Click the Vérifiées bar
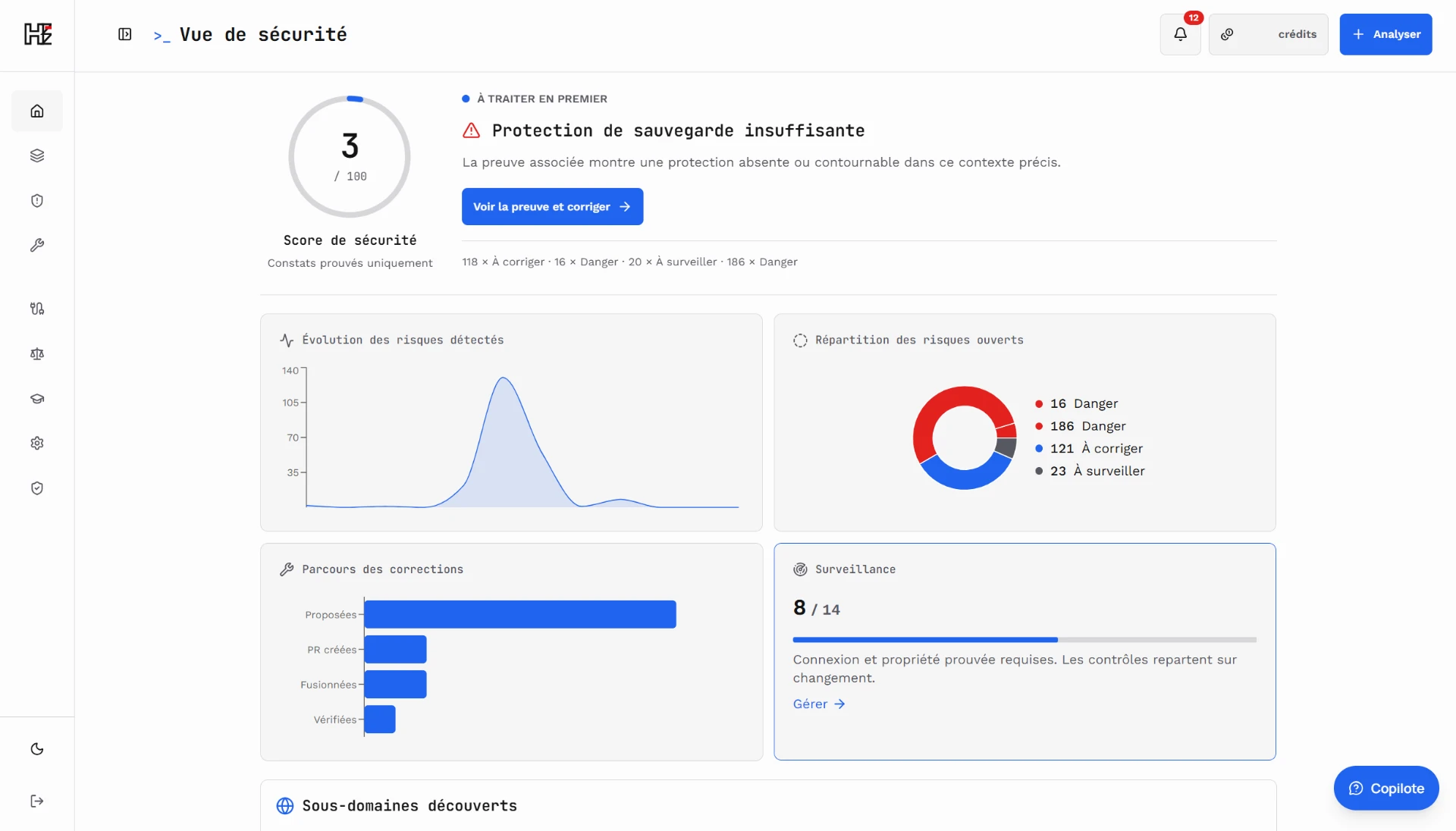 [380, 719]
